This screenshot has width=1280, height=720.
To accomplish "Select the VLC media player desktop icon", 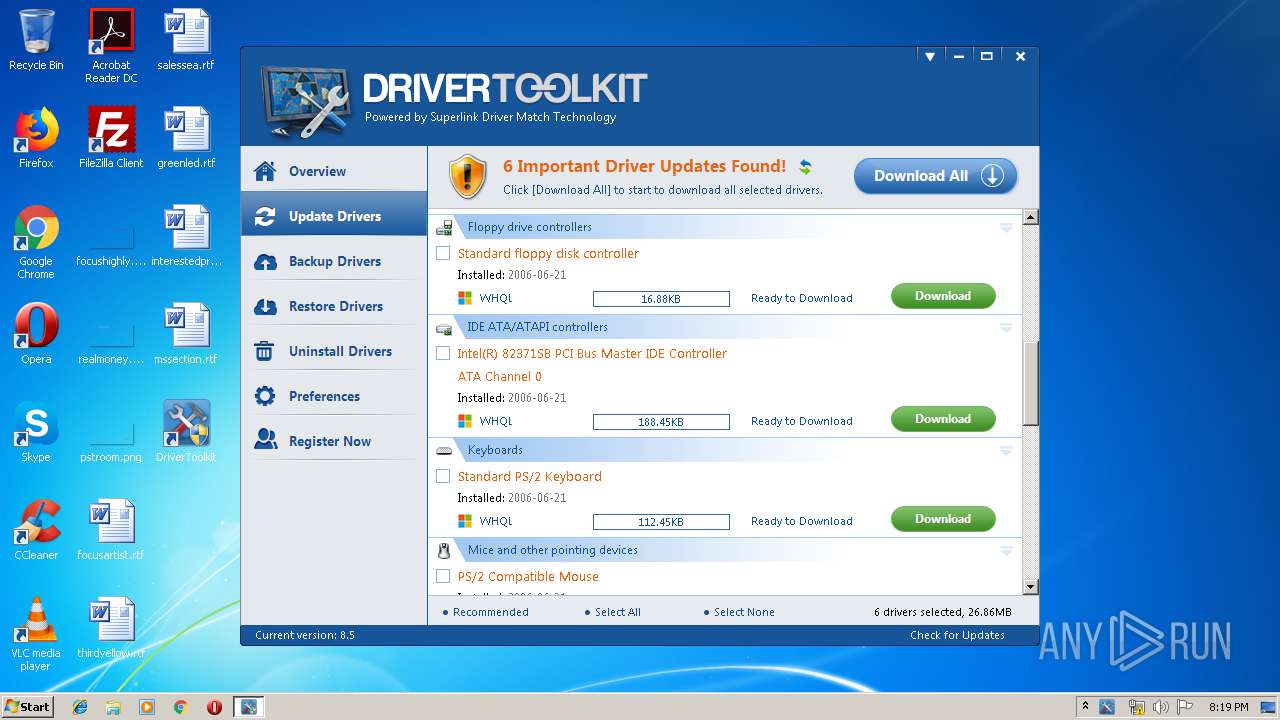I will [36, 634].
